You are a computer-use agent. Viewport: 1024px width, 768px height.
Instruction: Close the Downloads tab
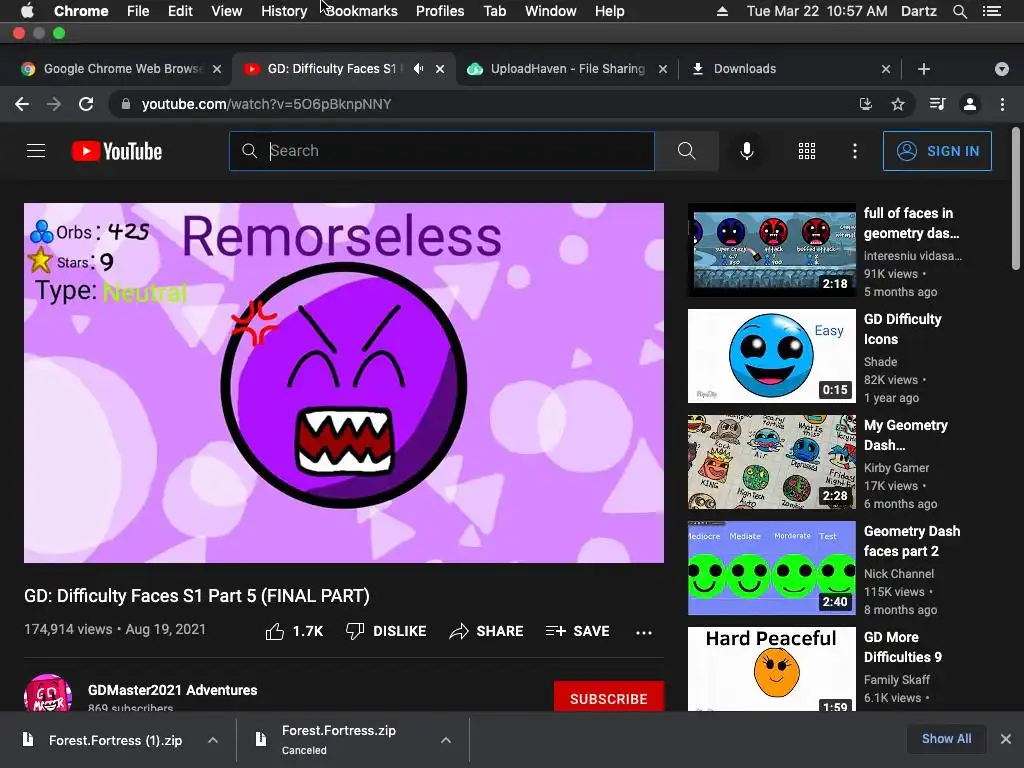[886, 69]
